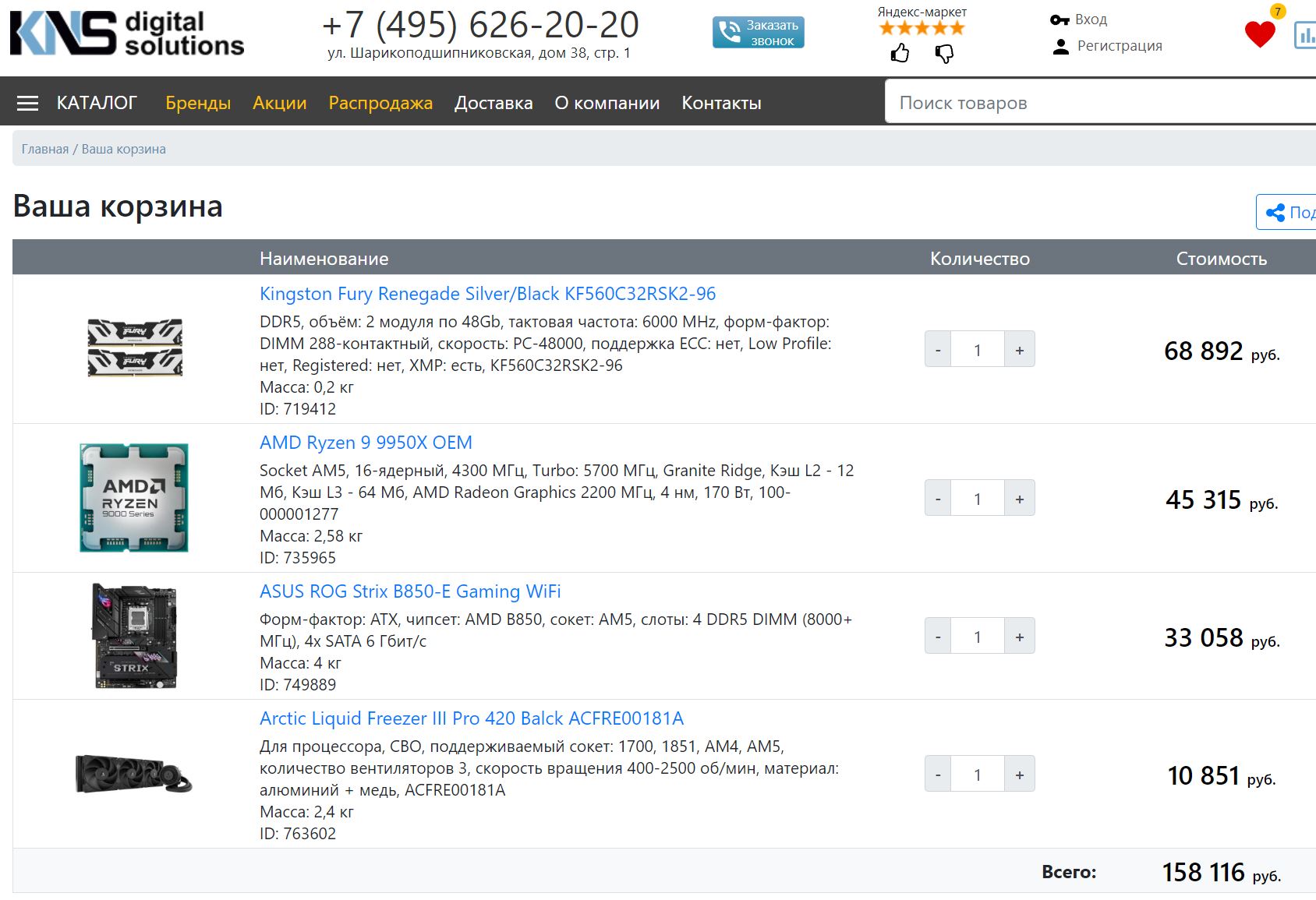Click the price 45 315 руб.
The width and height of the screenshot is (1316, 900).
tap(1222, 500)
